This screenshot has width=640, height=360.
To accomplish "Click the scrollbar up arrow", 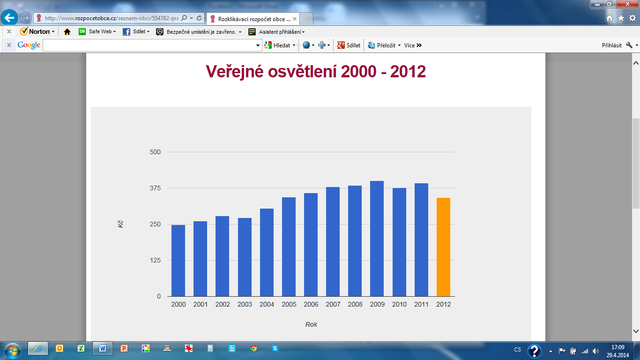I will point(636,63).
